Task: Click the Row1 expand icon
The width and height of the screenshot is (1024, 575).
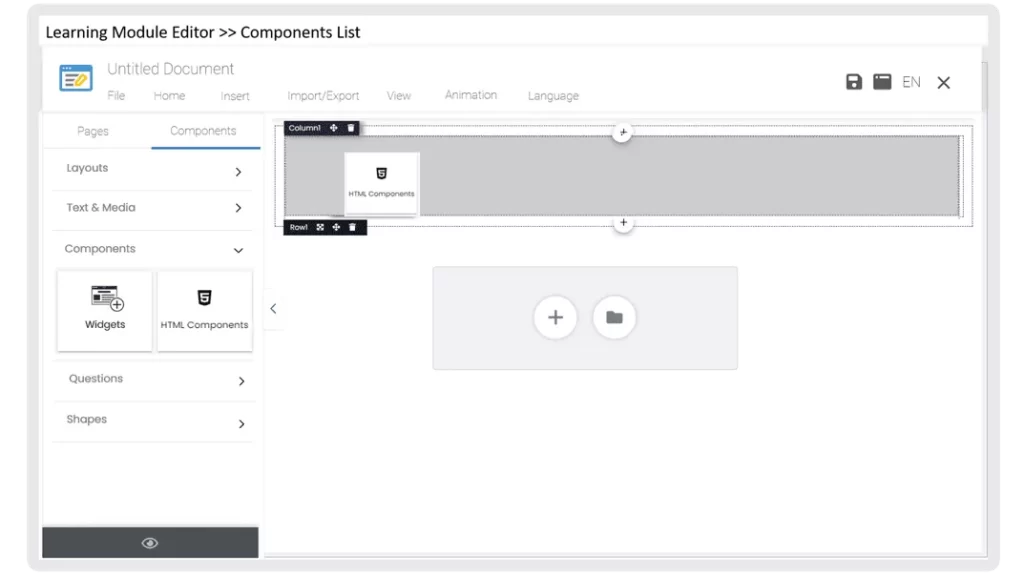Action: tap(320, 227)
